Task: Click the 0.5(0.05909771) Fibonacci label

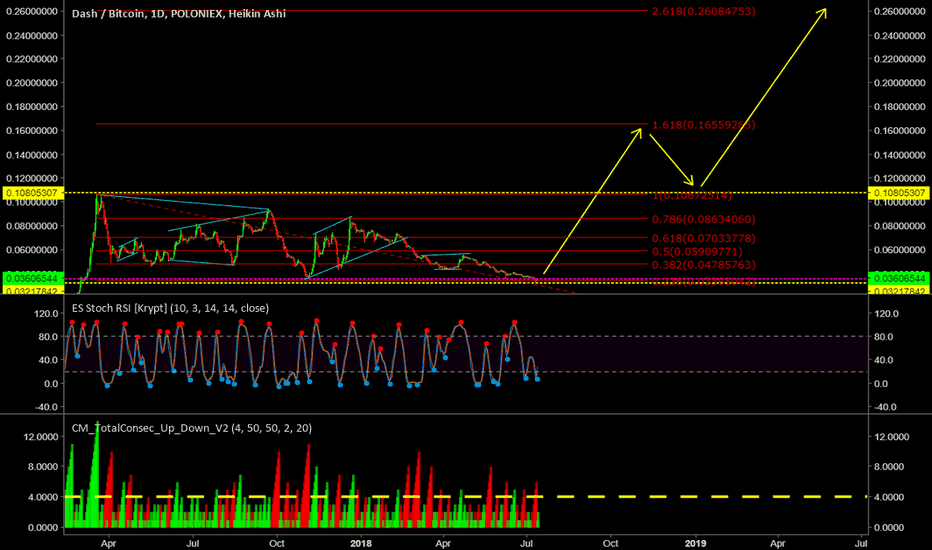Action: coord(697,252)
